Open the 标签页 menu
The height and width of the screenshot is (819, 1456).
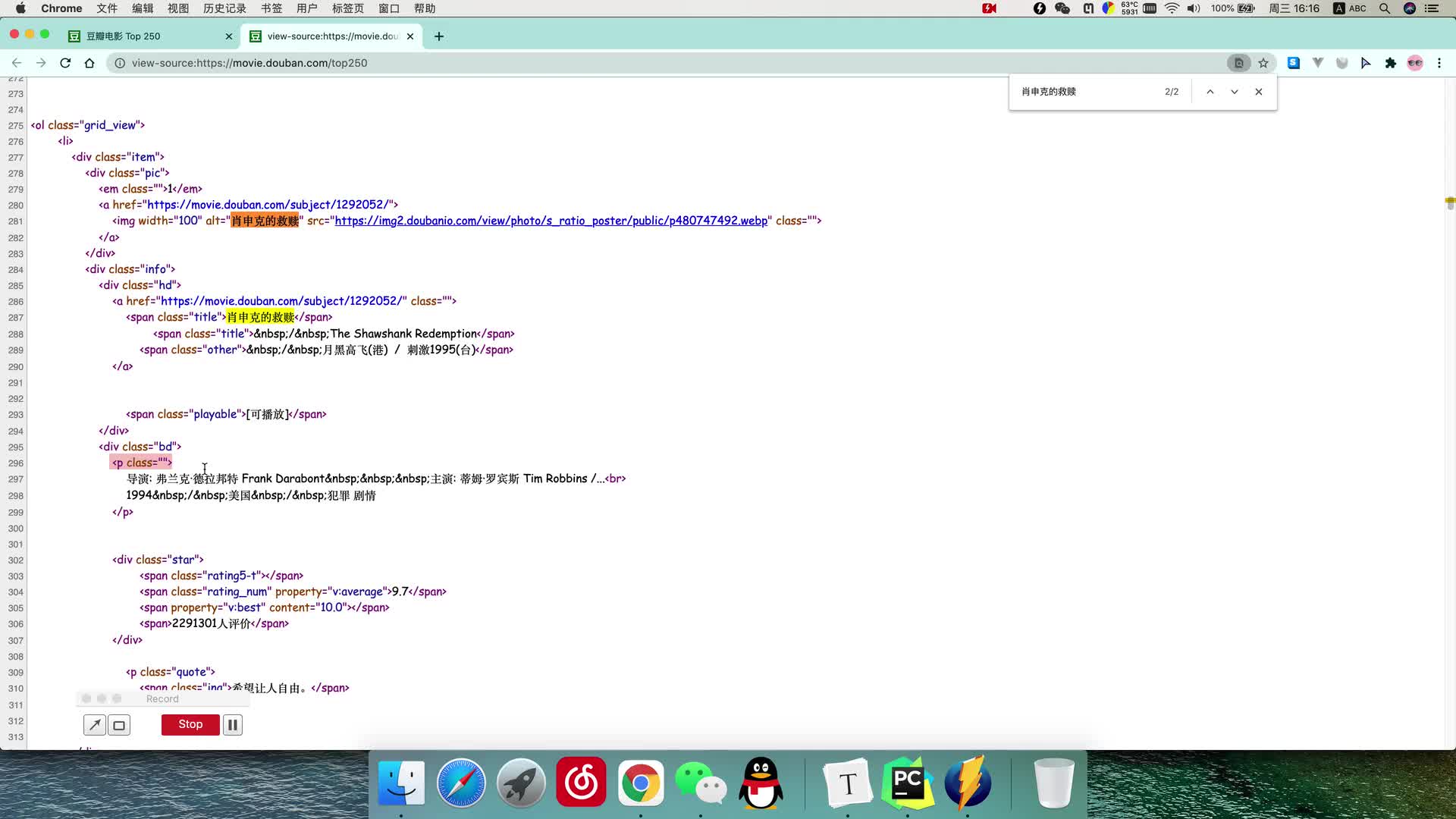click(x=348, y=8)
